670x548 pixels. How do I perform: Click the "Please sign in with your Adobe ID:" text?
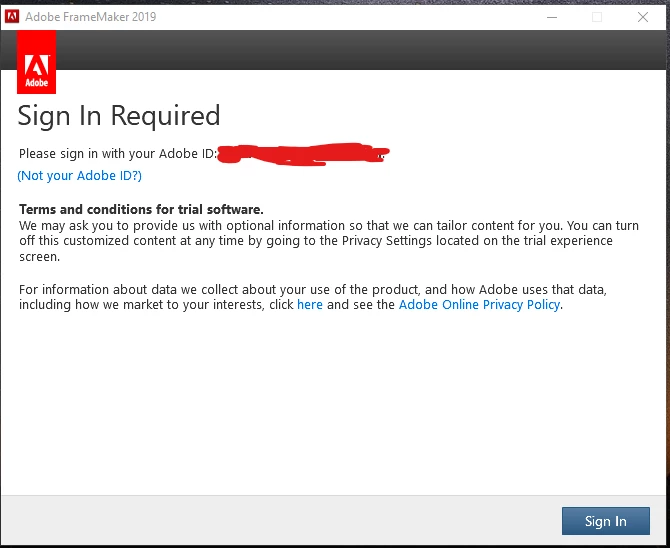tap(118, 153)
